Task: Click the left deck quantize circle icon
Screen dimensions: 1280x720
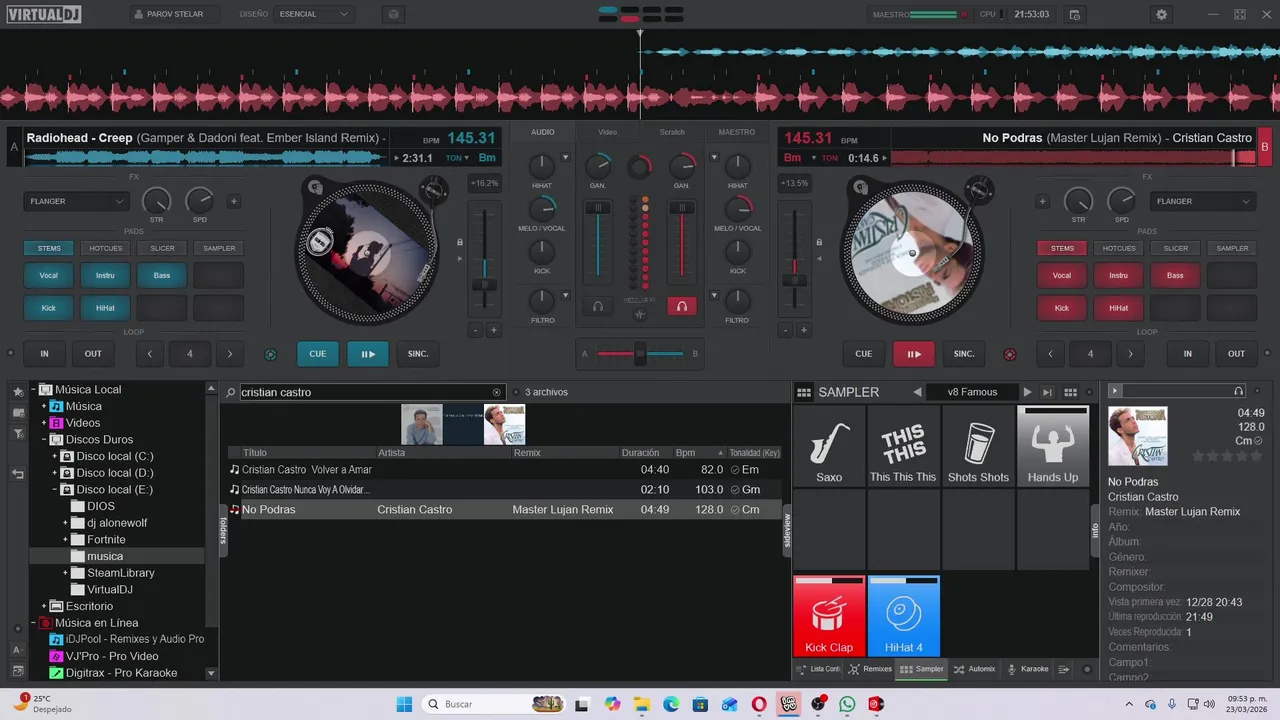Action: coord(270,354)
